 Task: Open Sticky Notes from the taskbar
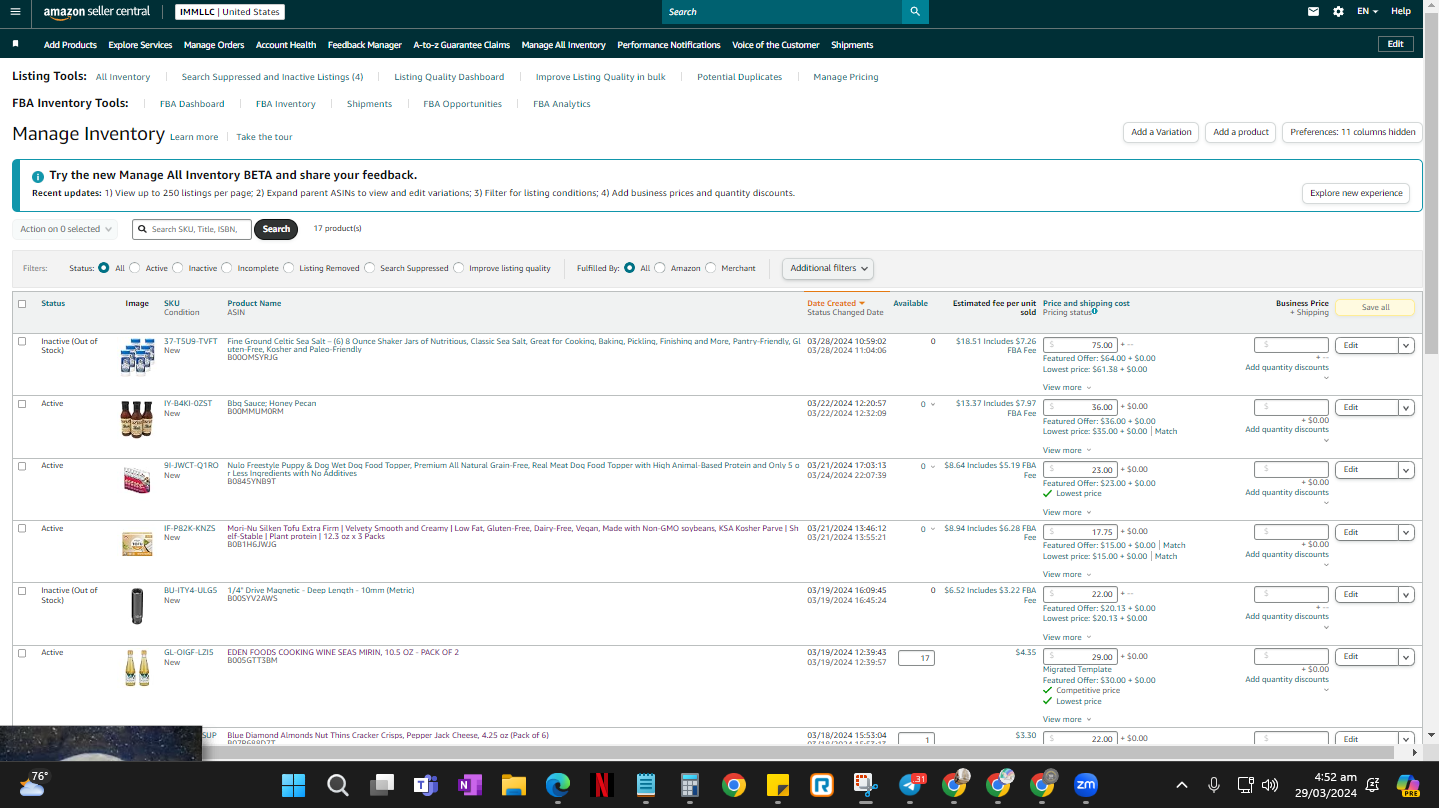point(777,785)
